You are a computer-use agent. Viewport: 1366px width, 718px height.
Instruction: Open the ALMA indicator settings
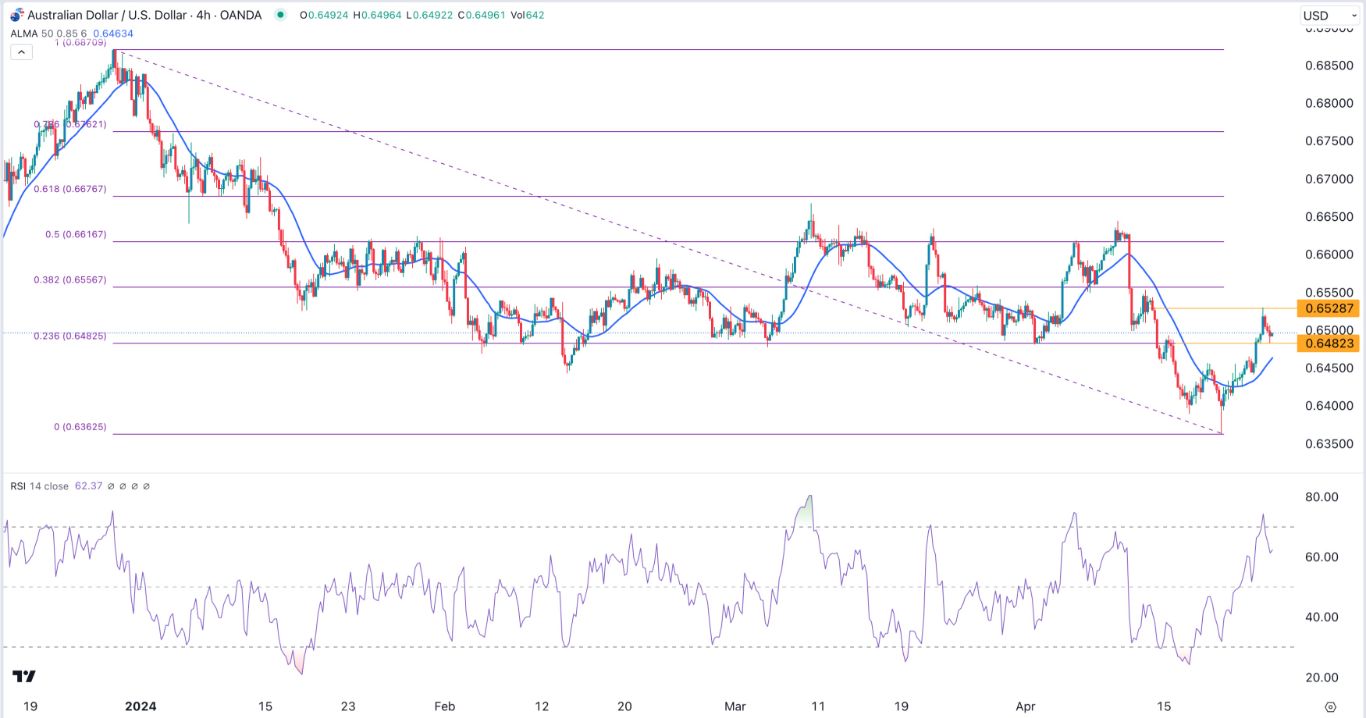(x=175, y=33)
